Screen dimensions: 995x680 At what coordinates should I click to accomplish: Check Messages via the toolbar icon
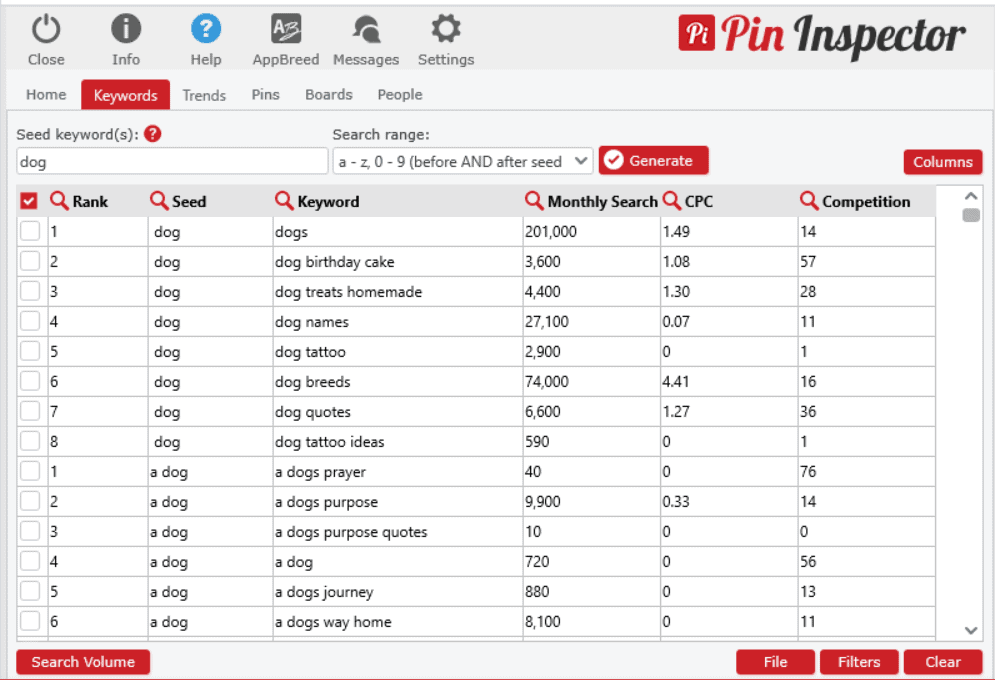pyautogui.click(x=365, y=29)
